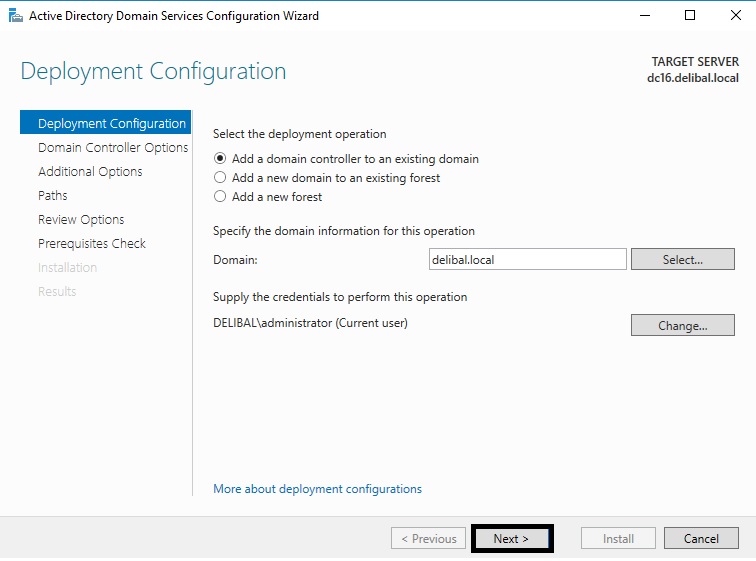Click Change... to modify credentials
The image size is (756, 561).
tap(682, 325)
